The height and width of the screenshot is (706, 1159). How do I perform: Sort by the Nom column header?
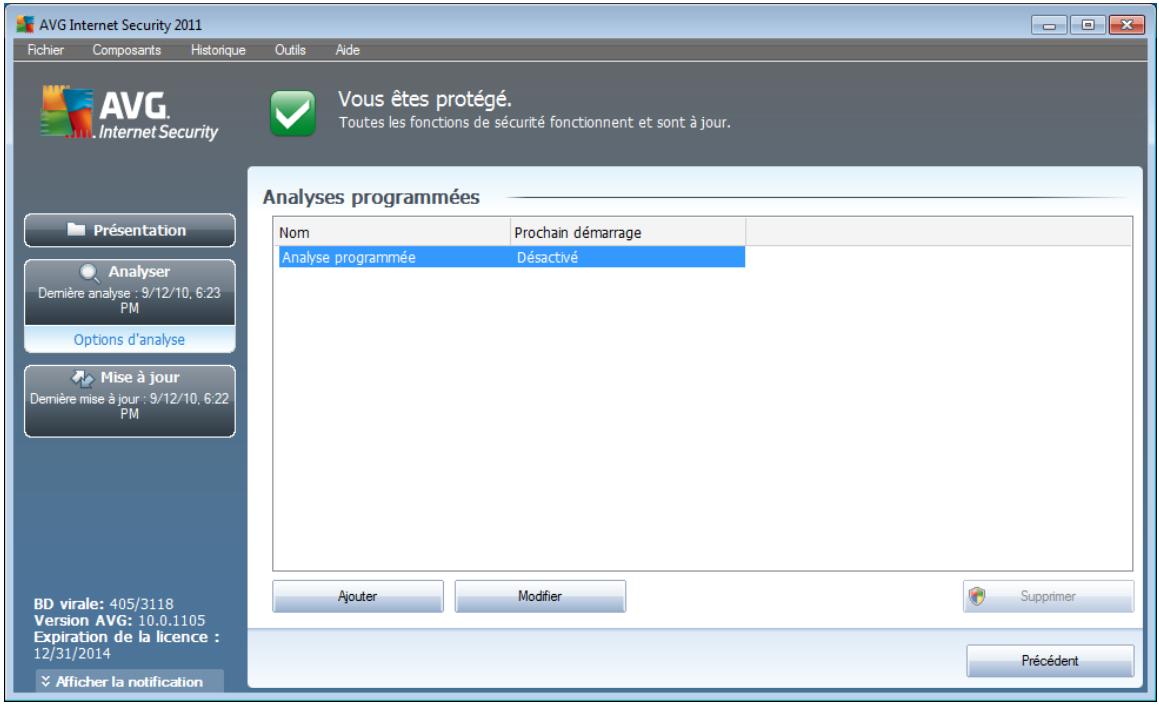click(x=392, y=232)
